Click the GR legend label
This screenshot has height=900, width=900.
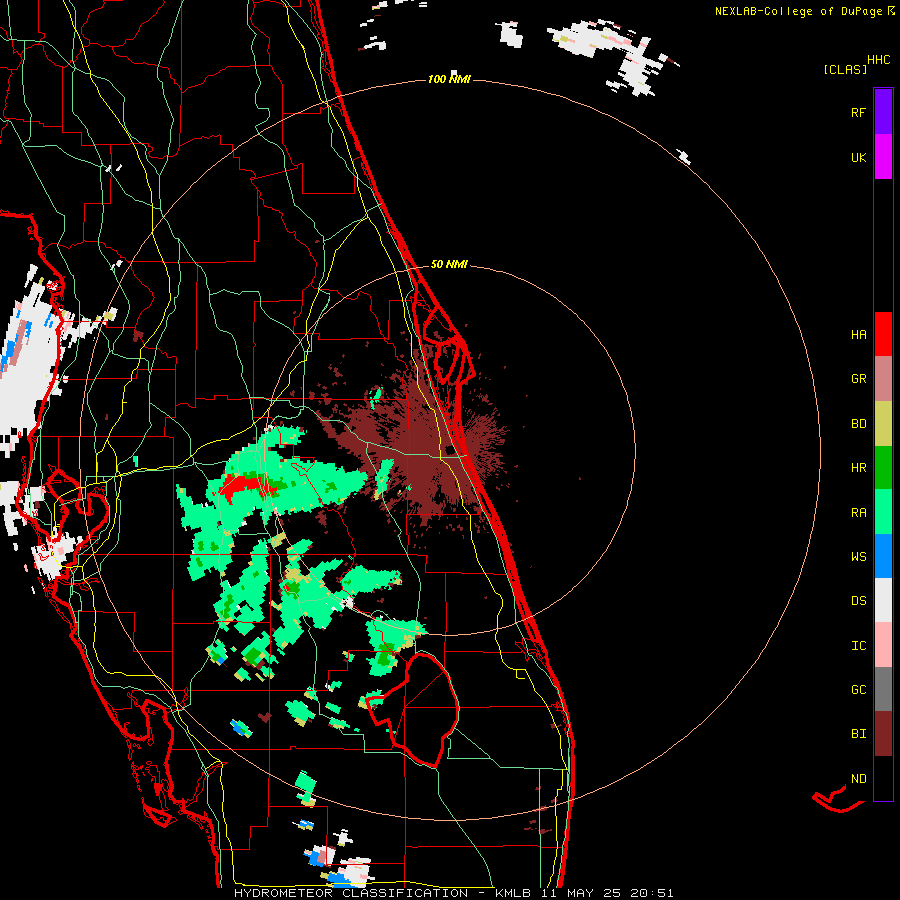(858, 379)
